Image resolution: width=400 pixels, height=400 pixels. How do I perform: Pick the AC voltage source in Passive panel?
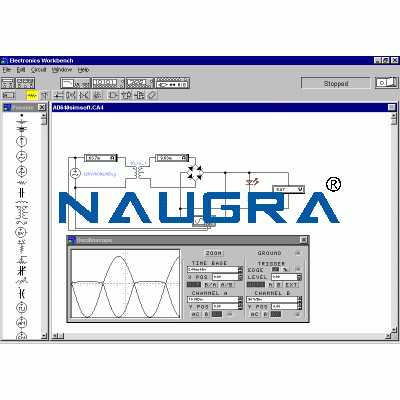[x=22, y=156]
